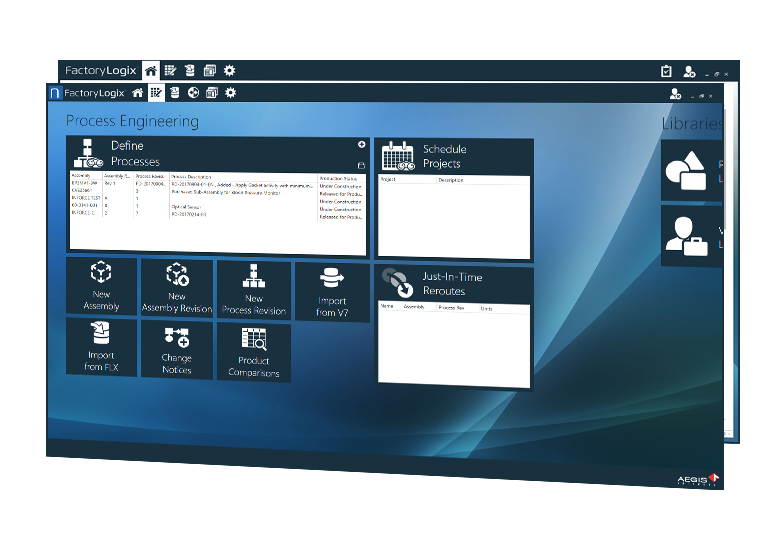Click user account icon in front window
This screenshot has height=548, width=770.
pos(675,94)
